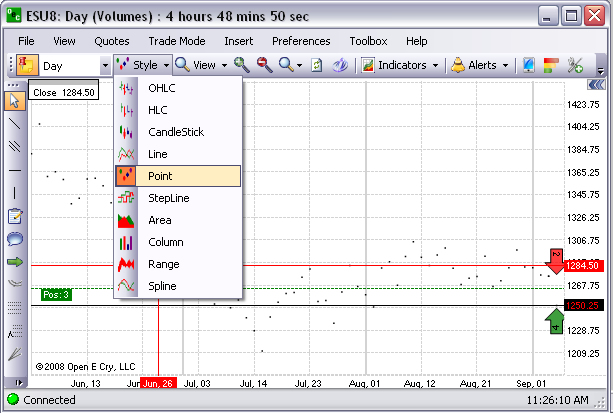The image size is (613, 413).
Task: Click the Pos: 3 position label
Action: coord(56,294)
